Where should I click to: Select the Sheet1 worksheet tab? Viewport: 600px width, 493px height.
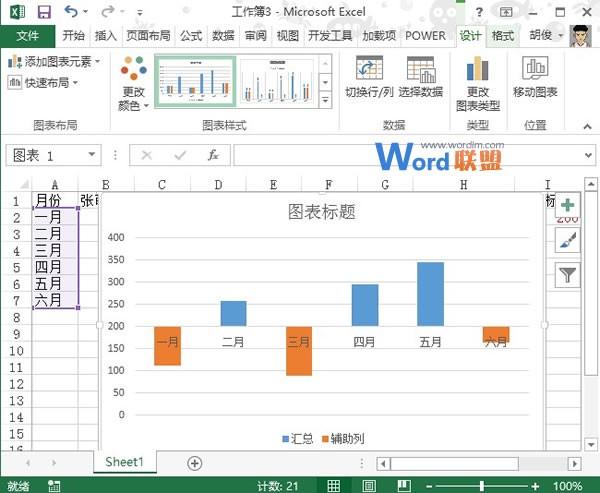pos(124,462)
